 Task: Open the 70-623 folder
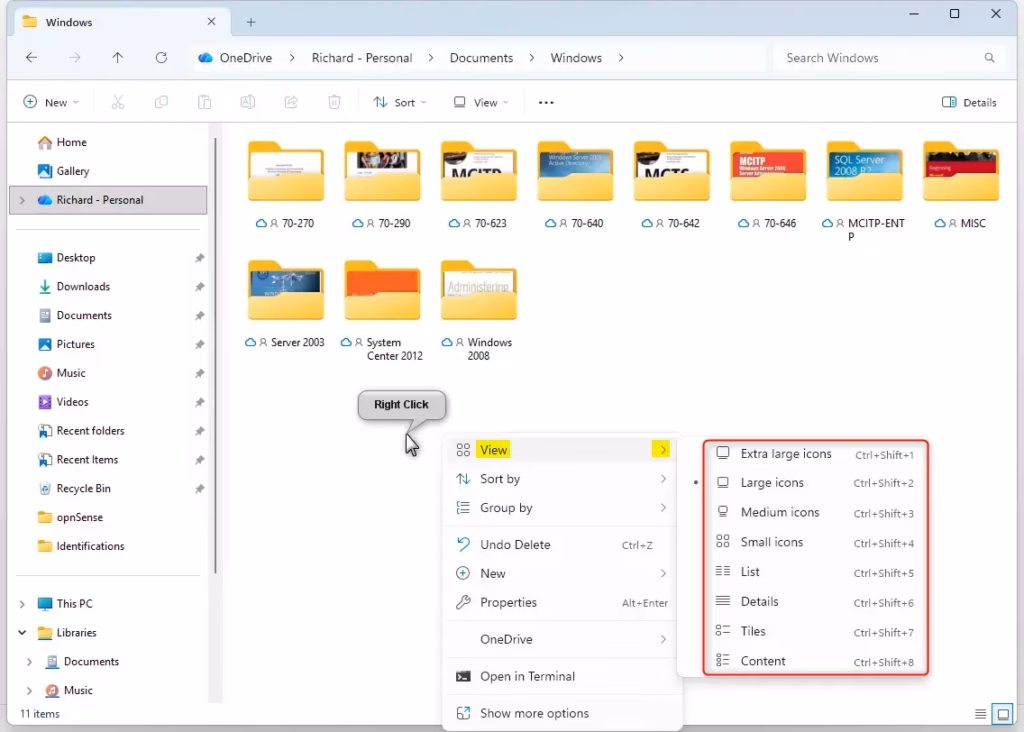[x=479, y=184]
